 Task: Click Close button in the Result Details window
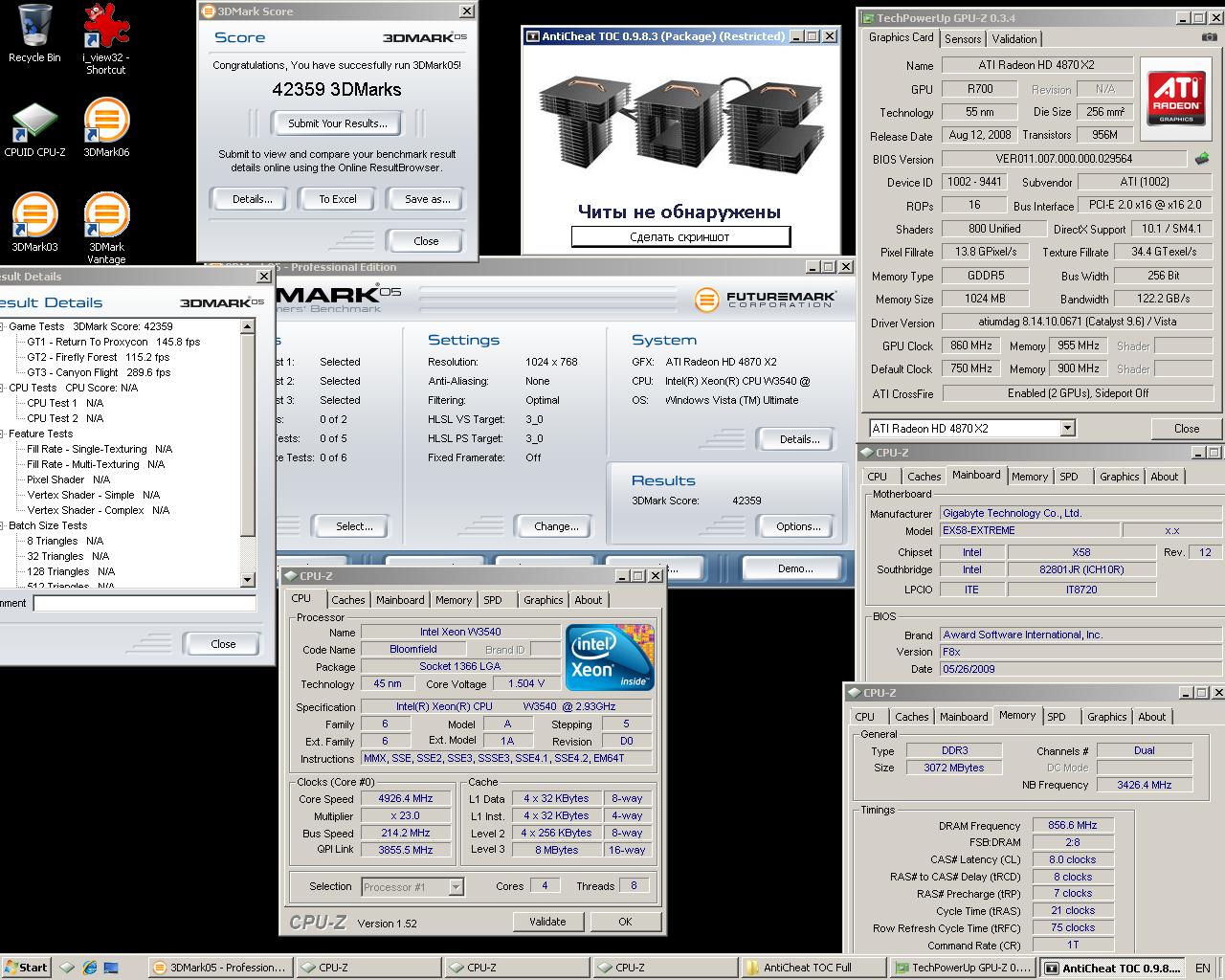coord(223,644)
